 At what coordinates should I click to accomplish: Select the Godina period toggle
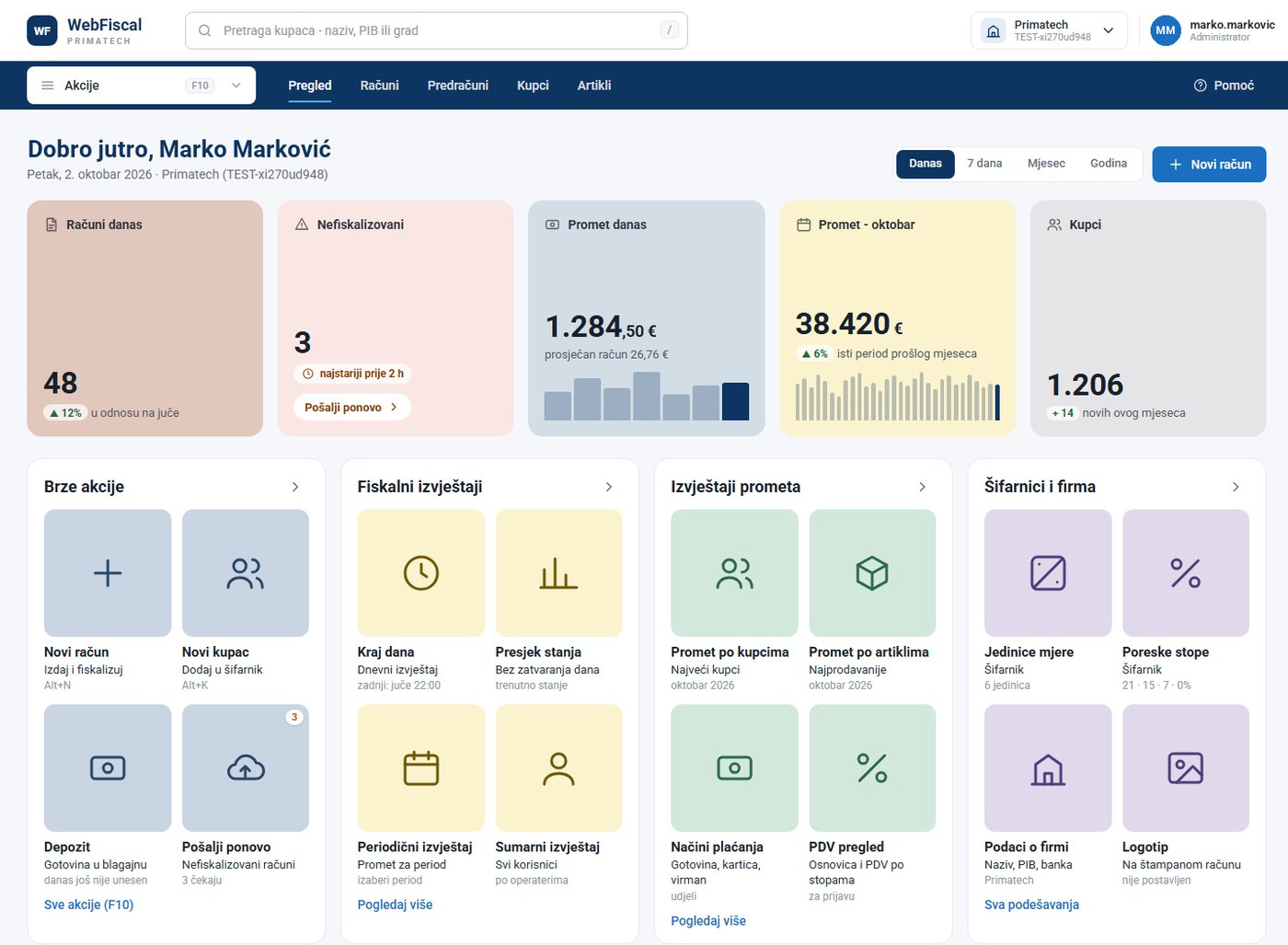coord(1109,164)
